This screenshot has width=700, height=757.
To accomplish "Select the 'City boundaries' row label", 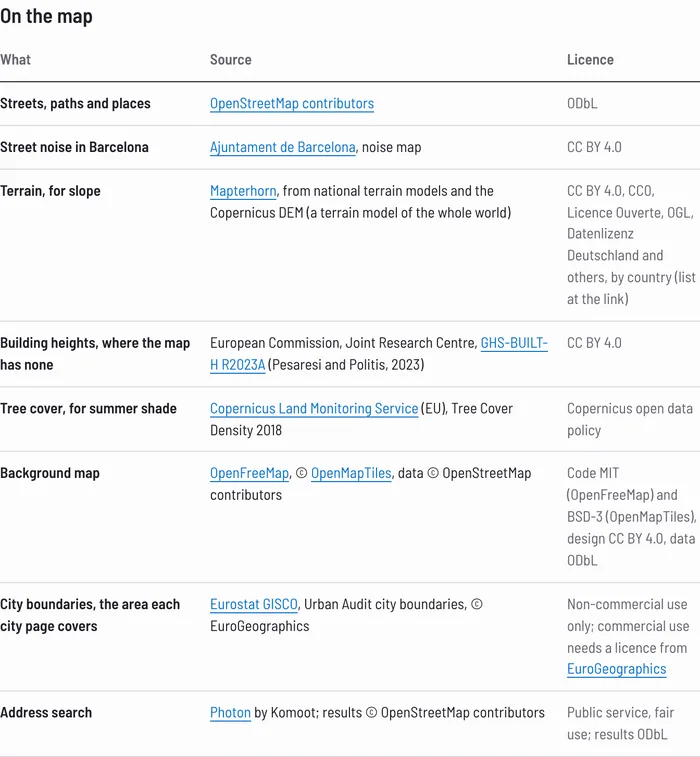I will coord(90,615).
